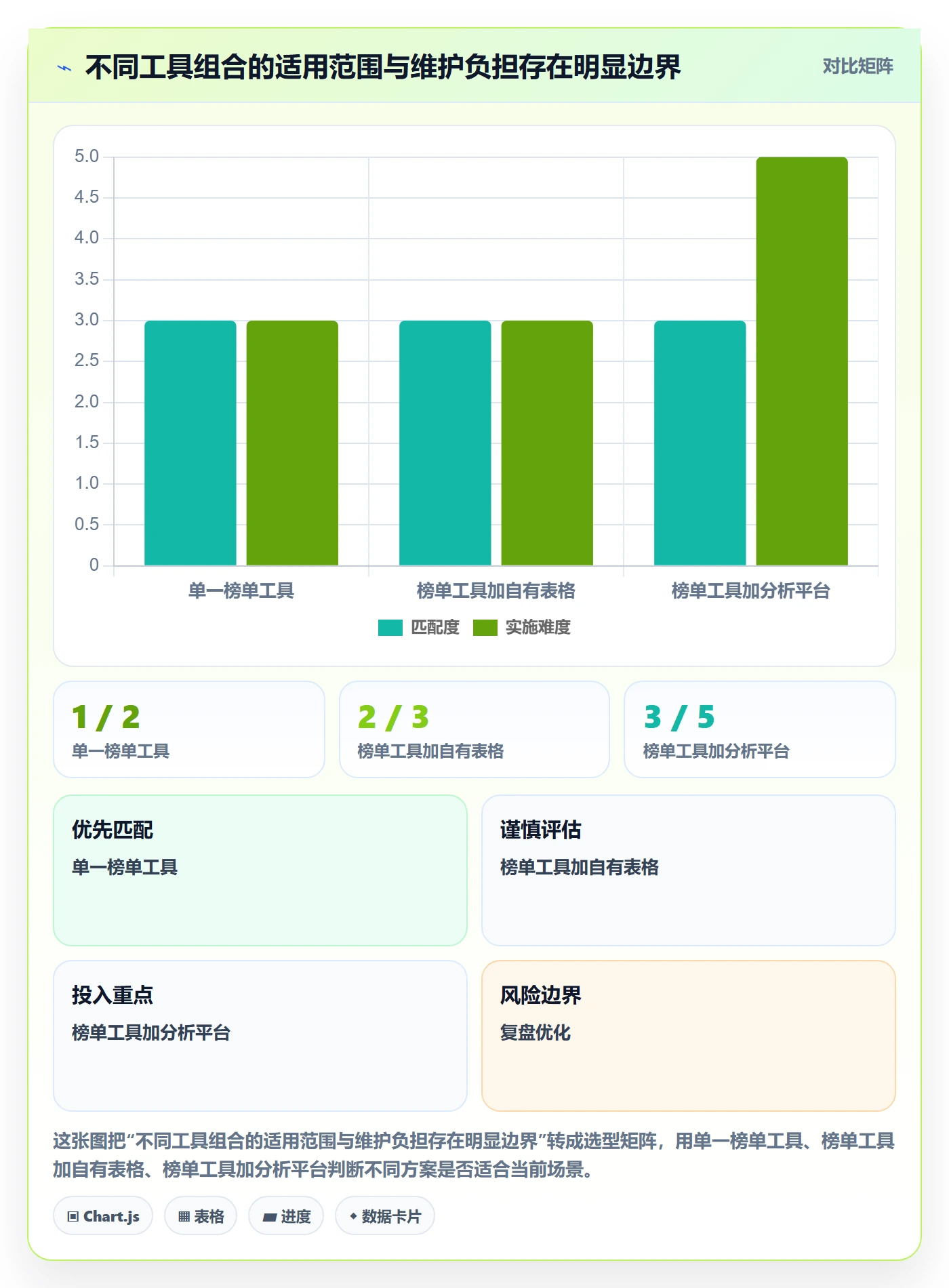949x1288 pixels.
Task: Click the 3.0 y-axis tick label
Action: tap(87, 320)
